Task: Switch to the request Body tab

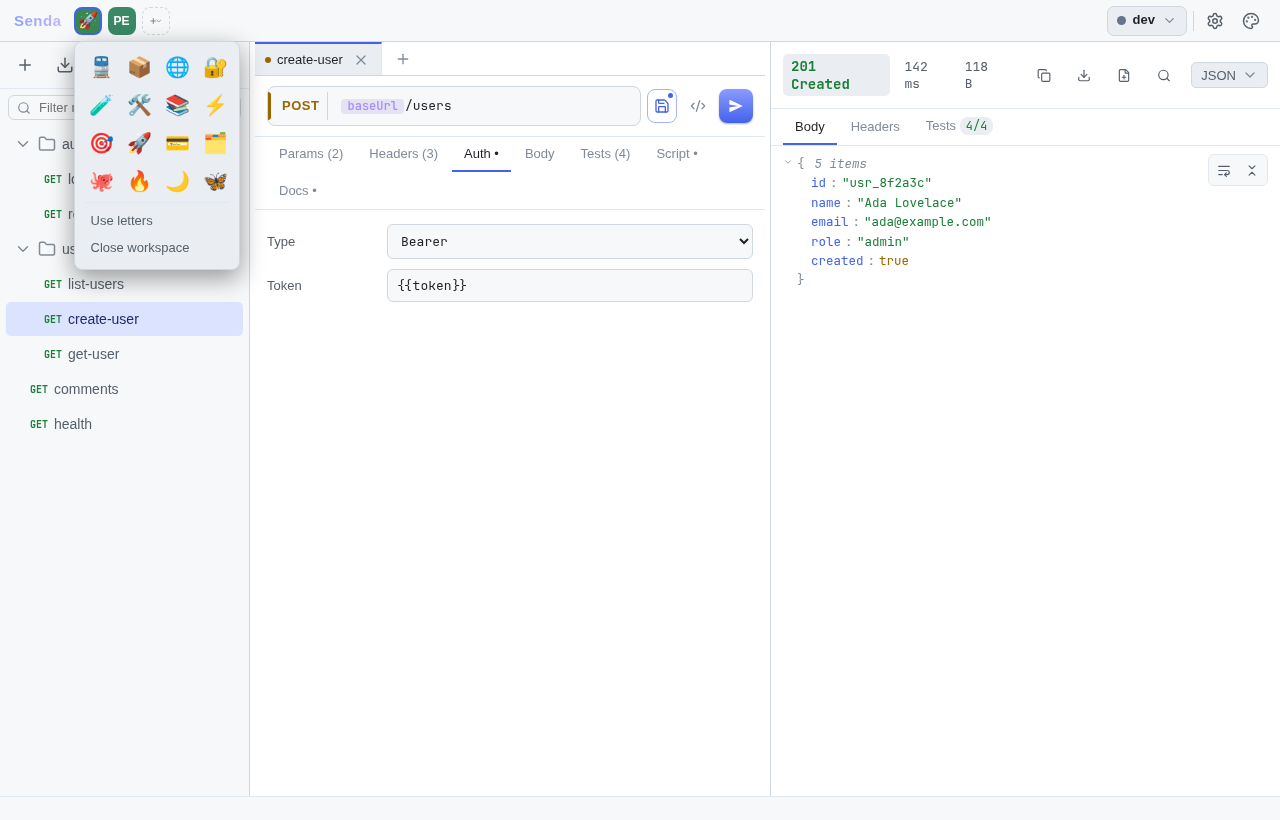Action: 540,154
